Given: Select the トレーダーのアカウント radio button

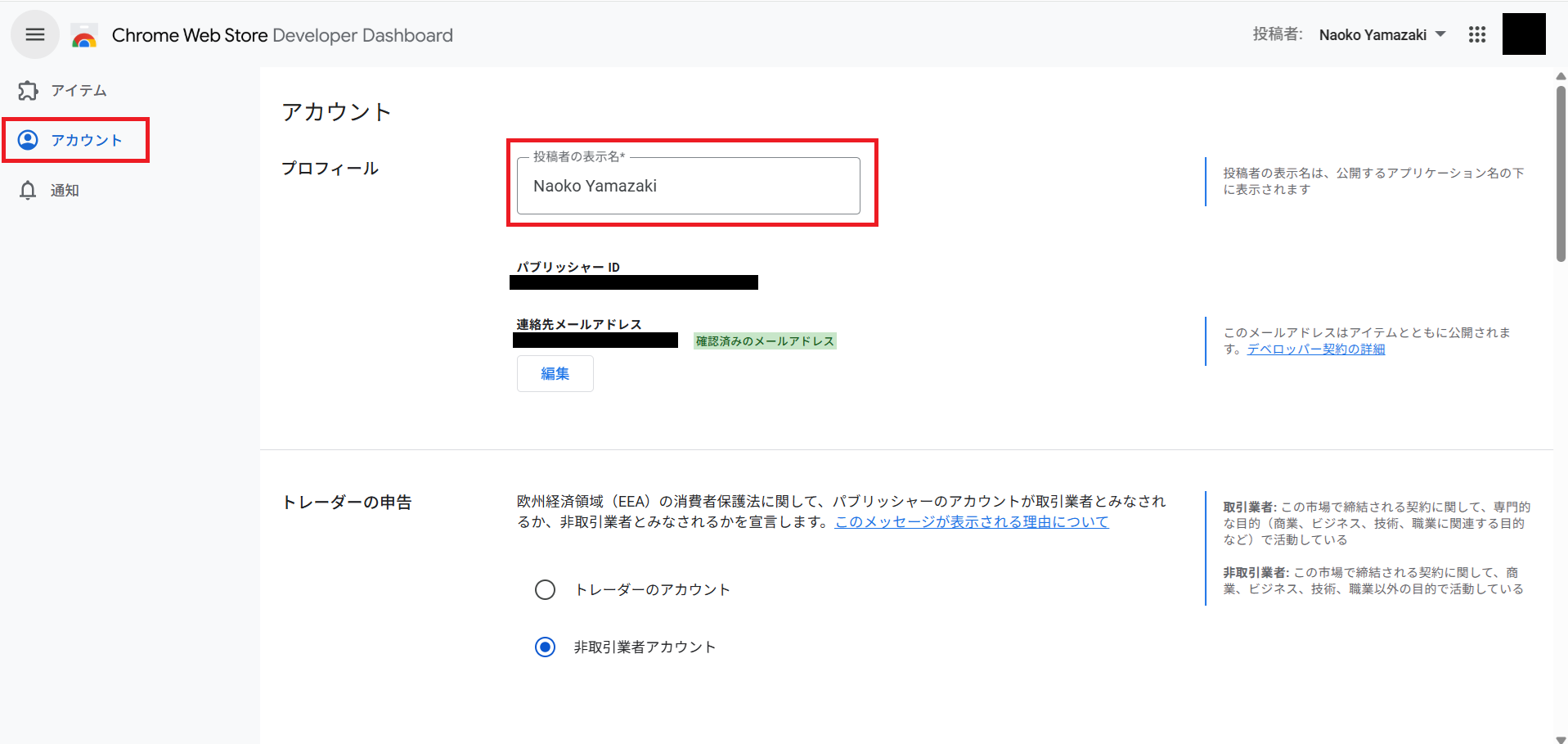Looking at the screenshot, I should click(545, 590).
